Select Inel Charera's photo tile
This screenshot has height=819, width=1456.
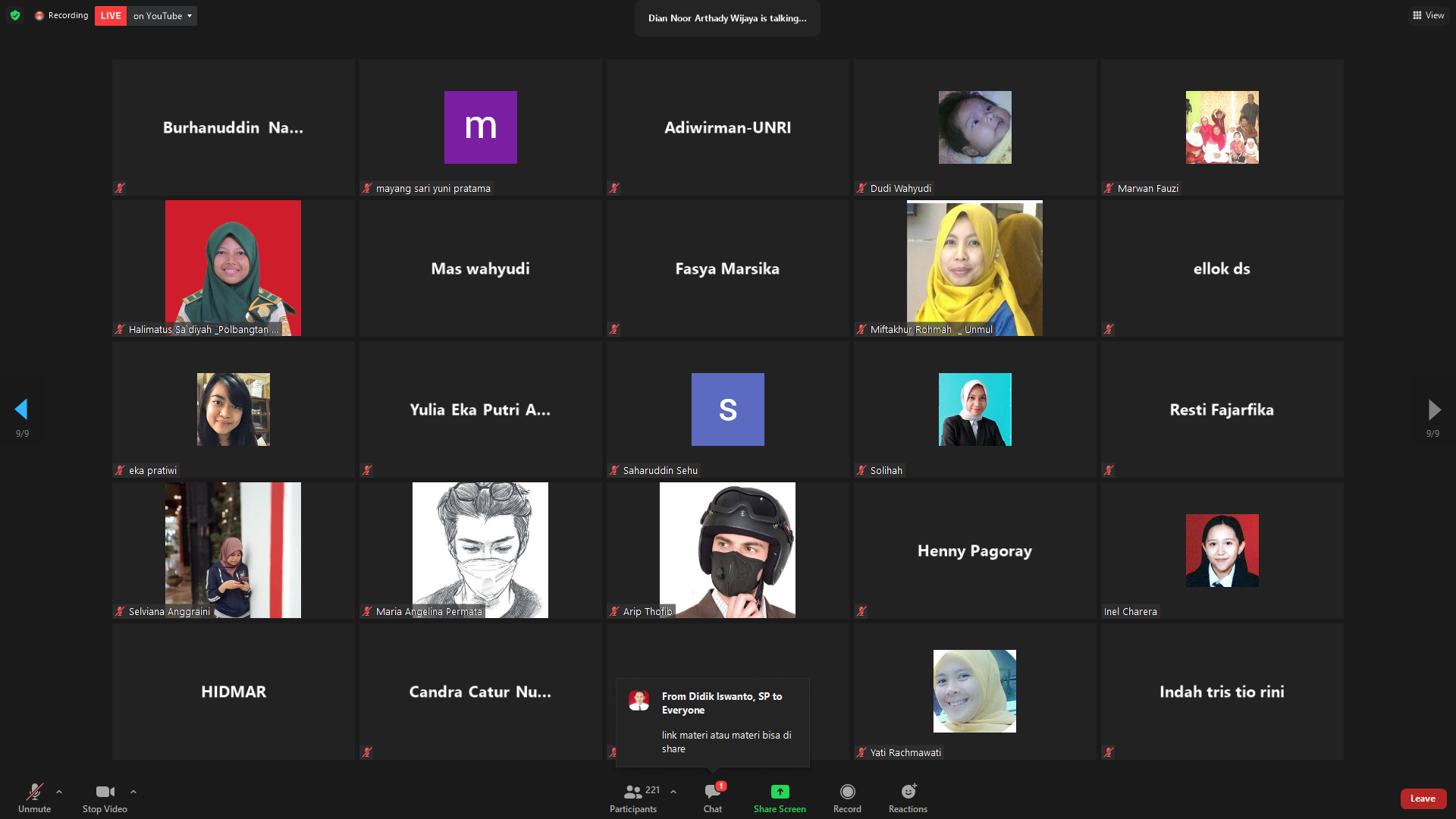pos(1222,551)
